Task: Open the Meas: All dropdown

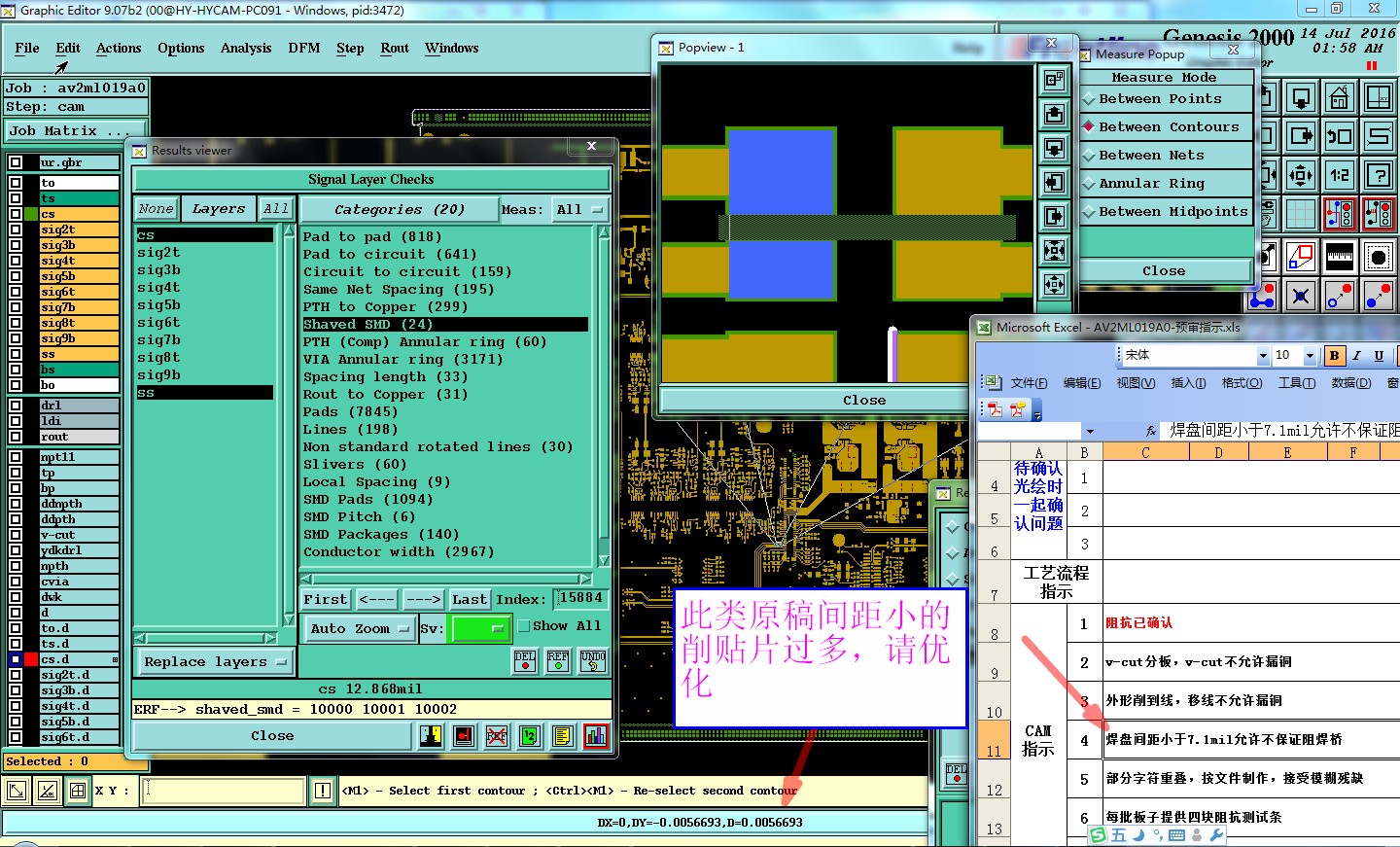Action: 579,210
